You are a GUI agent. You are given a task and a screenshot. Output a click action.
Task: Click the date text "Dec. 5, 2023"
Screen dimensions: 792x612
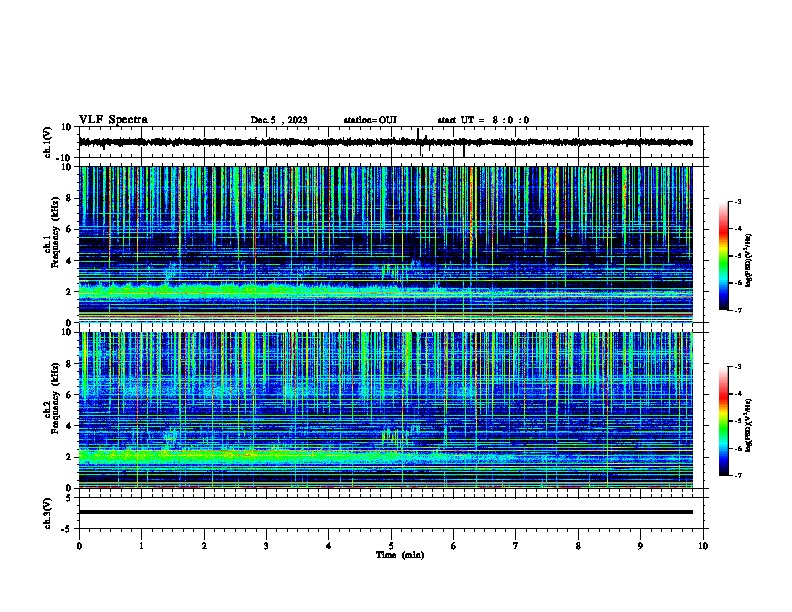[279, 120]
